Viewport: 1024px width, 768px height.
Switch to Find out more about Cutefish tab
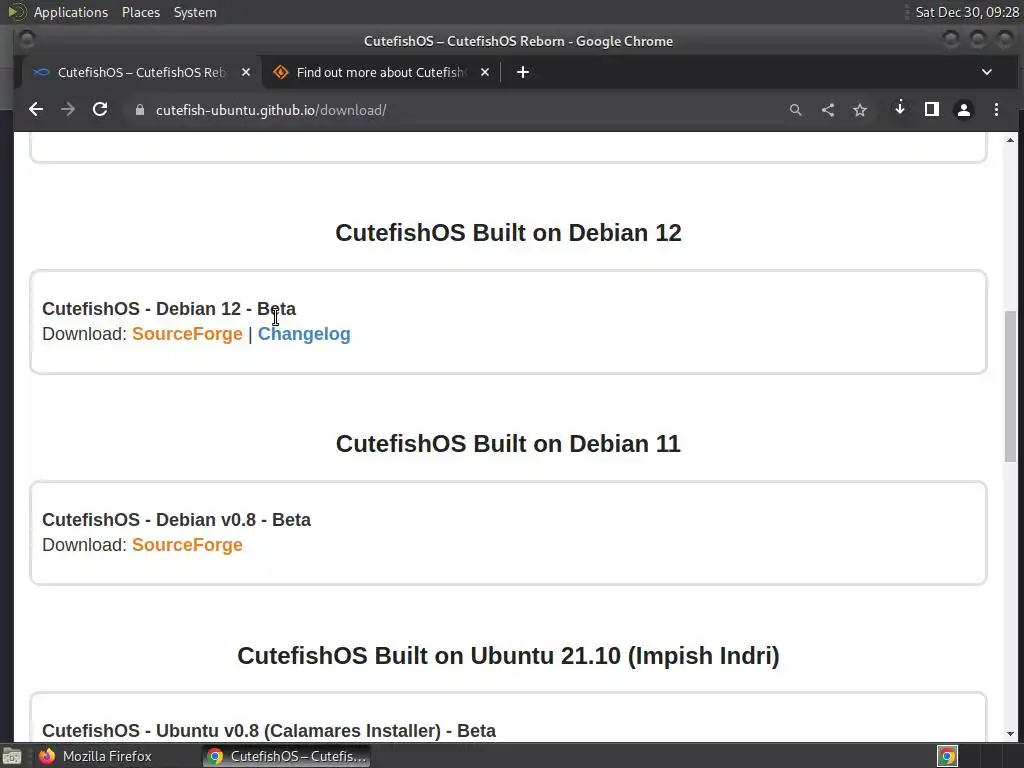(x=381, y=72)
